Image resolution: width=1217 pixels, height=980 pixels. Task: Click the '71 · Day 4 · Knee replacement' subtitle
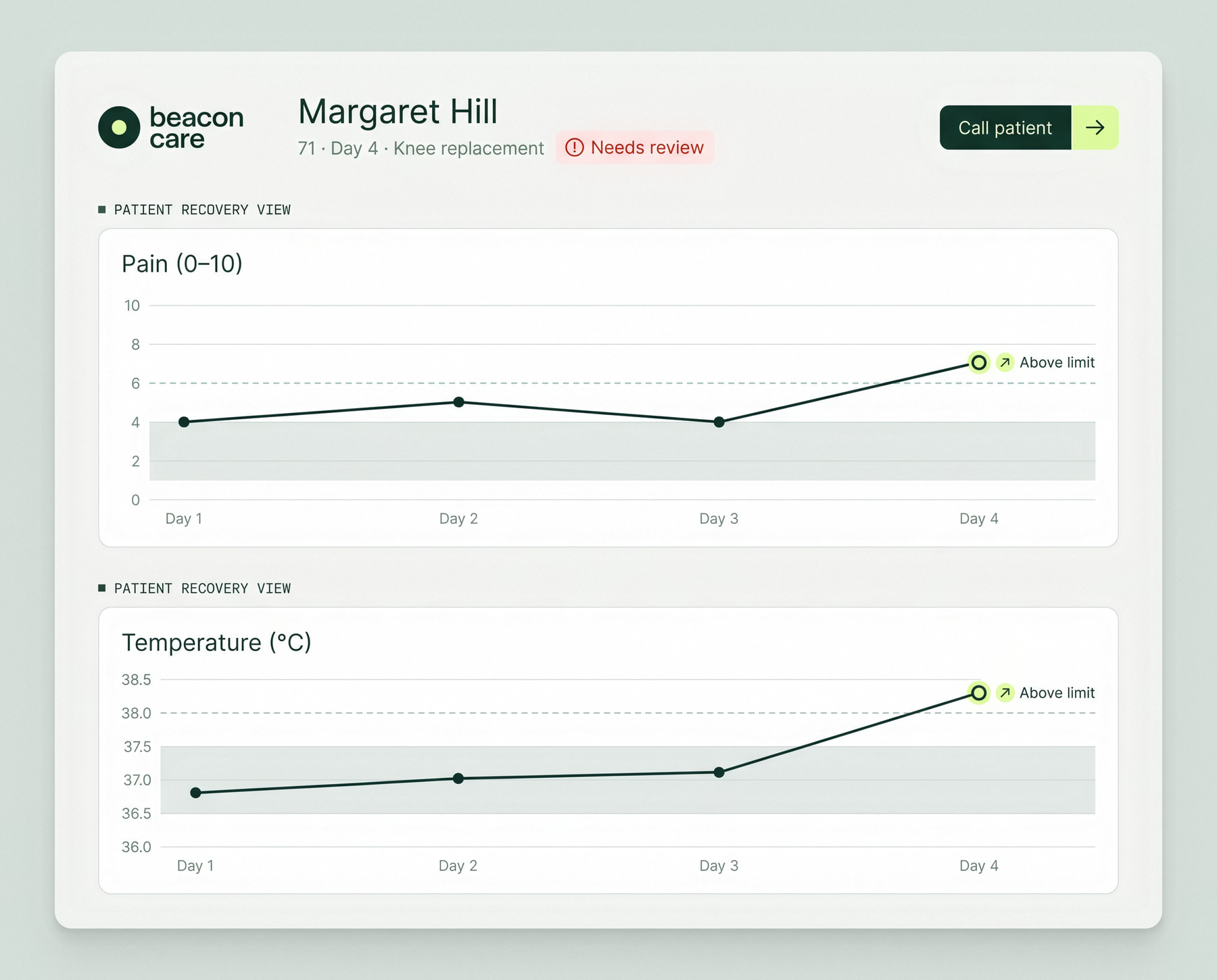click(421, 148)
